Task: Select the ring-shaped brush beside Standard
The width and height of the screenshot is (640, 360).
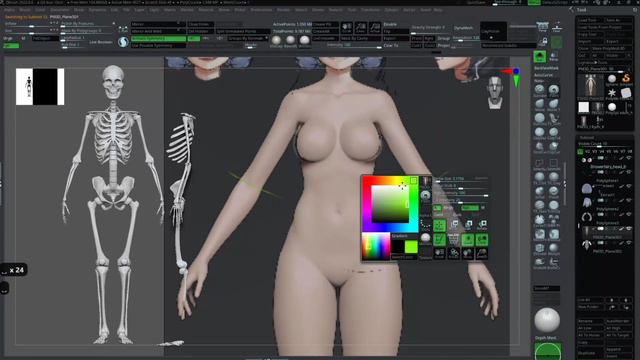Action: 553,89
